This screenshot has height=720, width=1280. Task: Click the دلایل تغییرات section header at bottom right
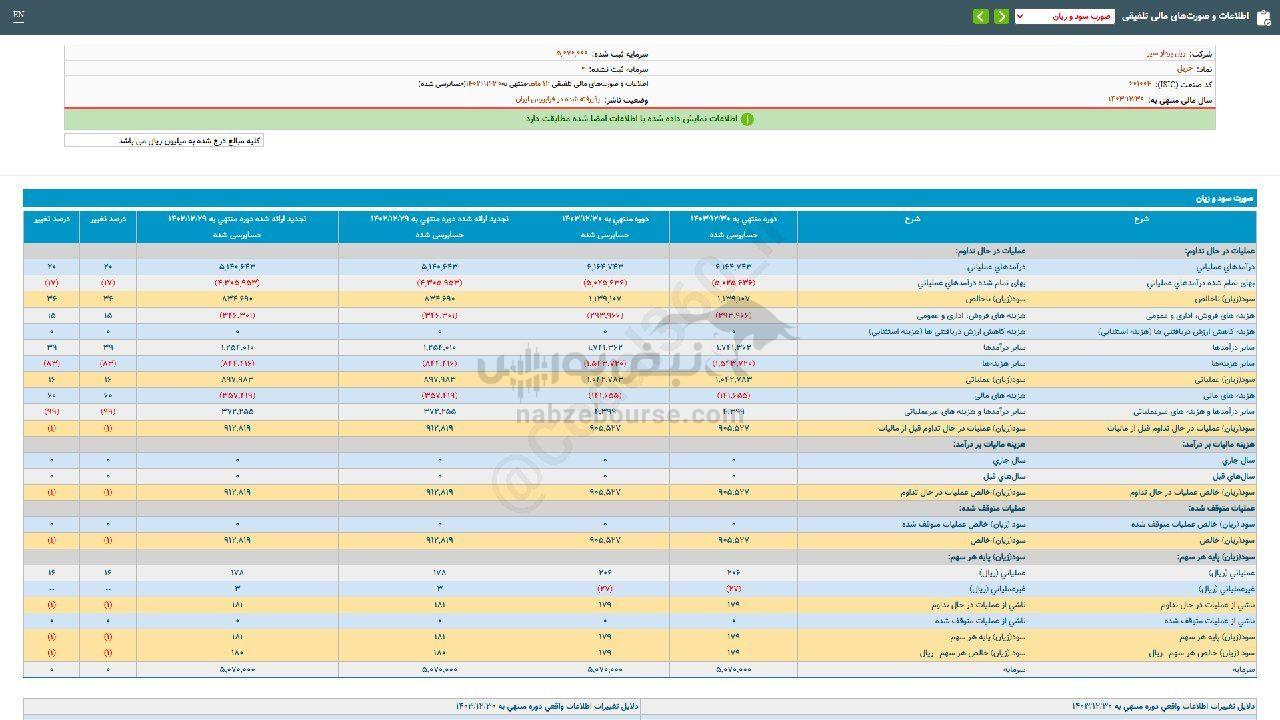point(1165,706)
